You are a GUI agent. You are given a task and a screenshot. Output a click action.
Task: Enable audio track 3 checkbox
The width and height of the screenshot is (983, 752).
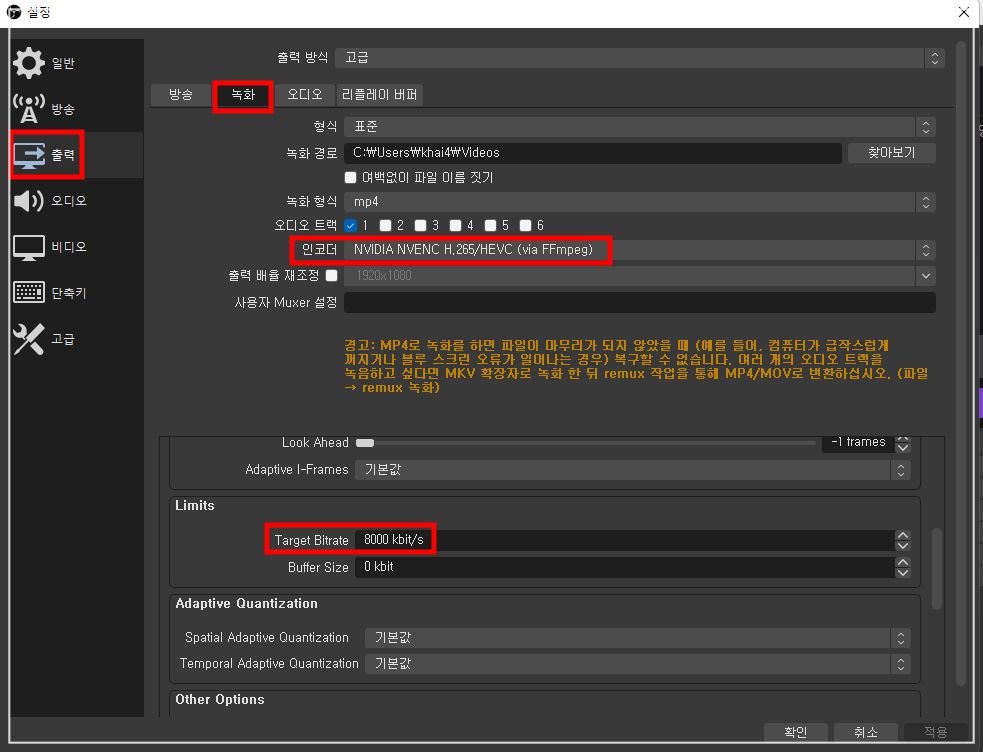pyautogui.click(x=421, y=225)
